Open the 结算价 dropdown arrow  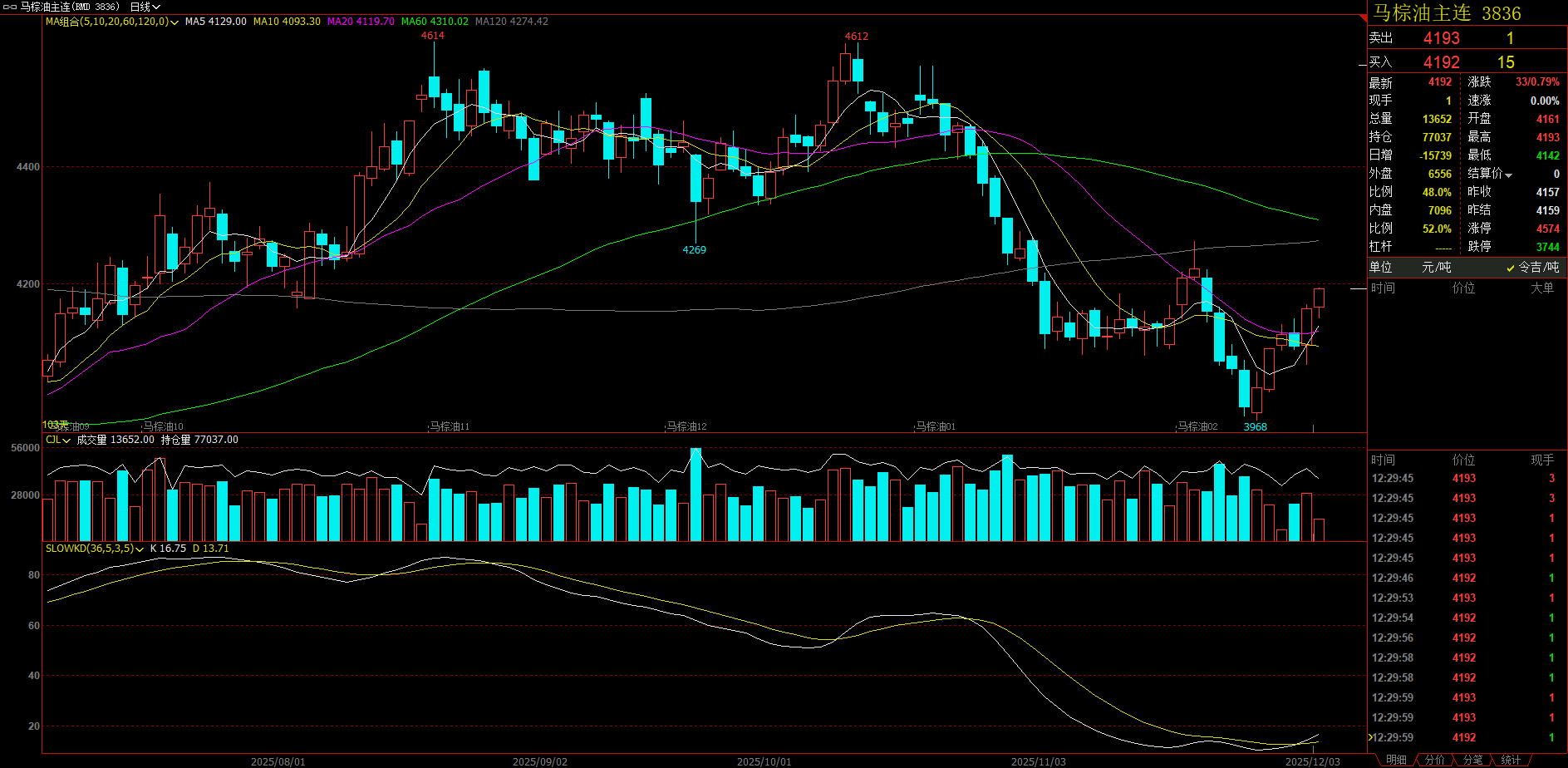[1508, 175]
